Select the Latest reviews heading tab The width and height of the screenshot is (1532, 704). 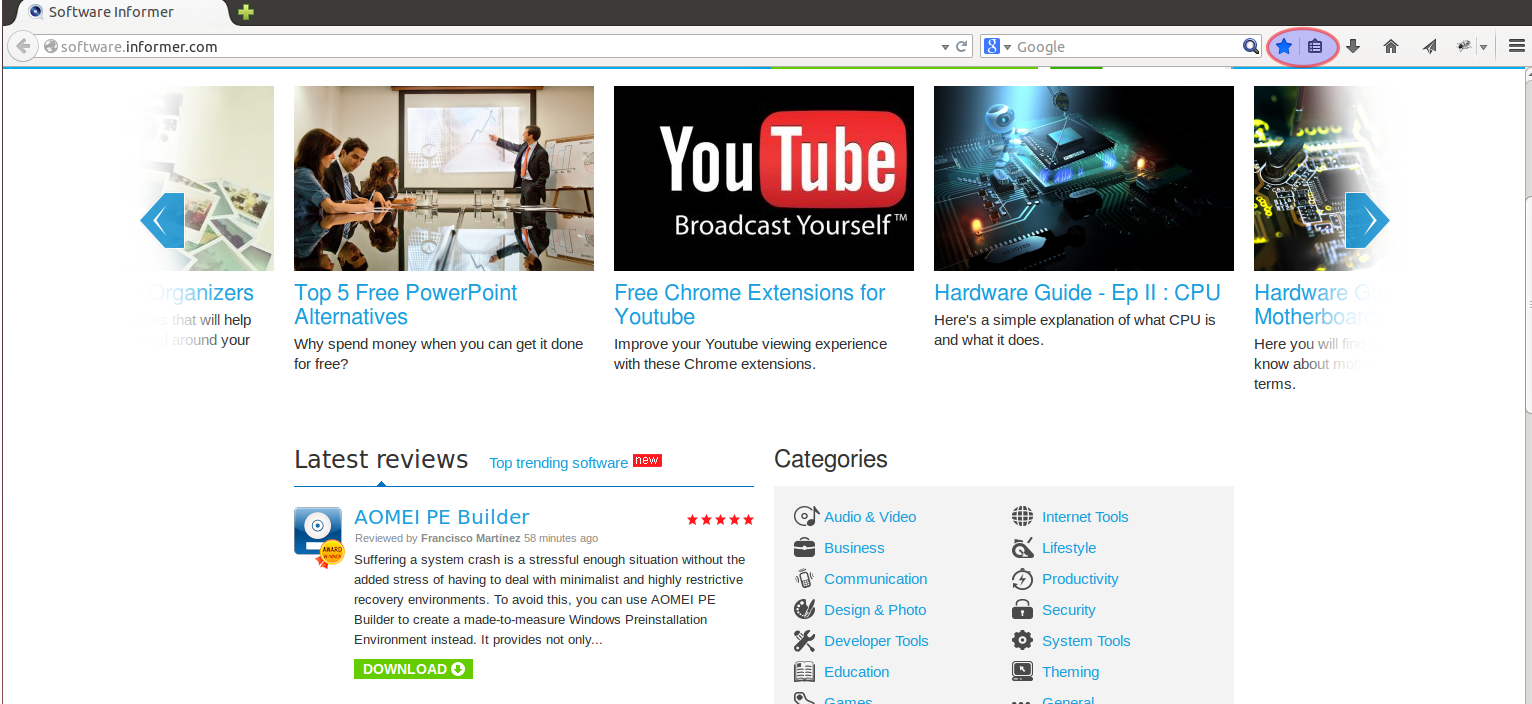[381, 459]
